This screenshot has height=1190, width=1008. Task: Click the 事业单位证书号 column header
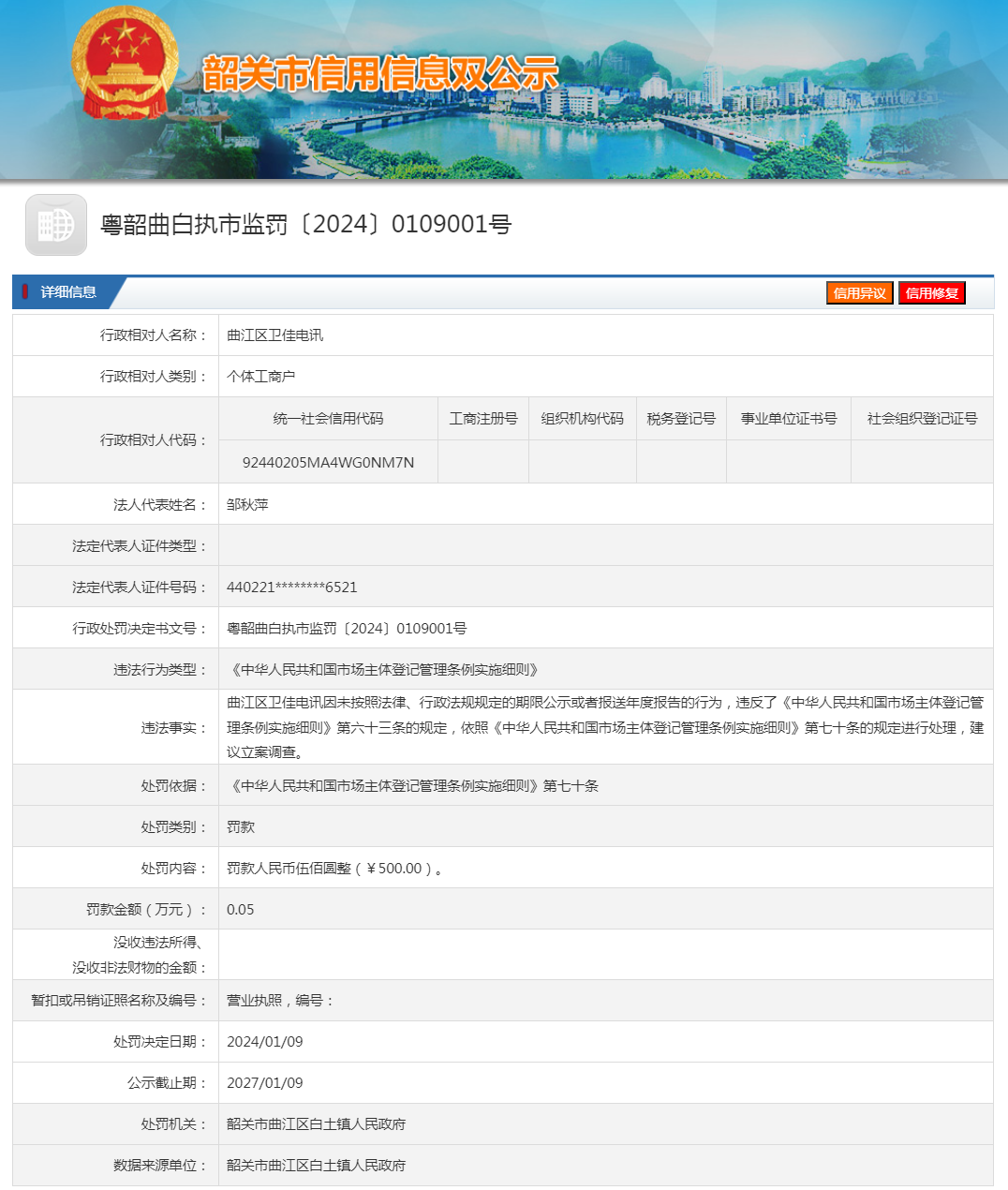(789, 419)
